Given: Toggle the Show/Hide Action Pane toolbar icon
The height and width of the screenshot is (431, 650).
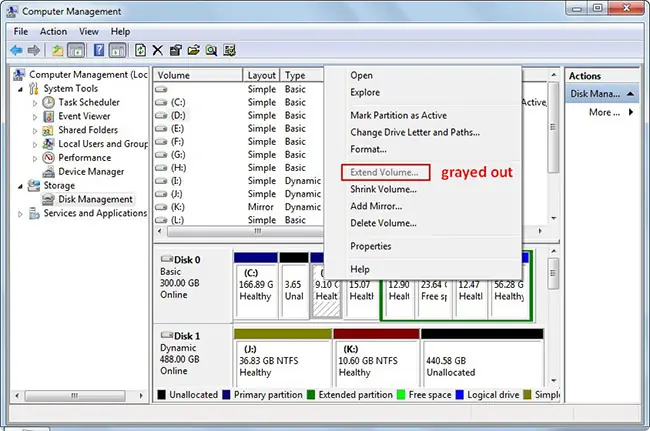Looking at the screenshot, I should 117,51.
